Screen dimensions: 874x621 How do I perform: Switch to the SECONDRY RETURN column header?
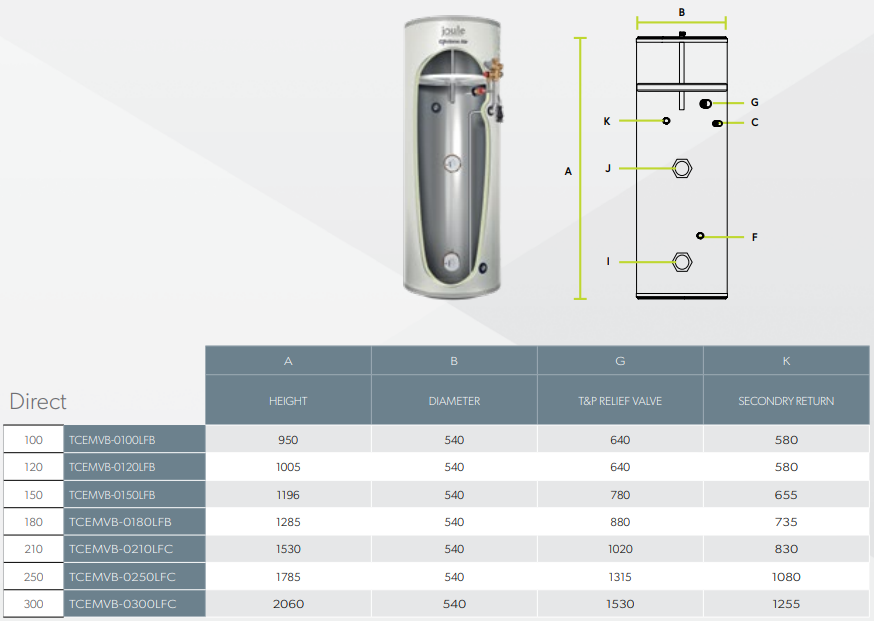pyautogui.click(x=786, y=400)
